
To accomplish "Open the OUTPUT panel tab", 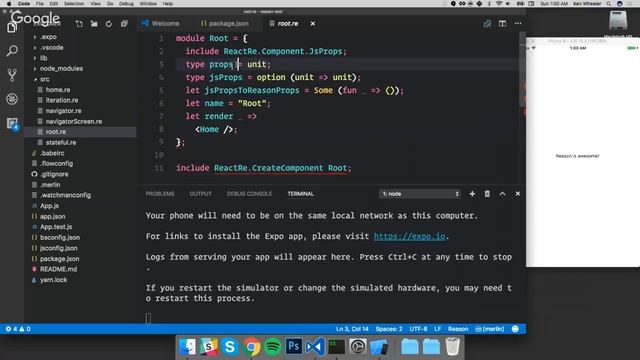I will [x=200, y=194].
